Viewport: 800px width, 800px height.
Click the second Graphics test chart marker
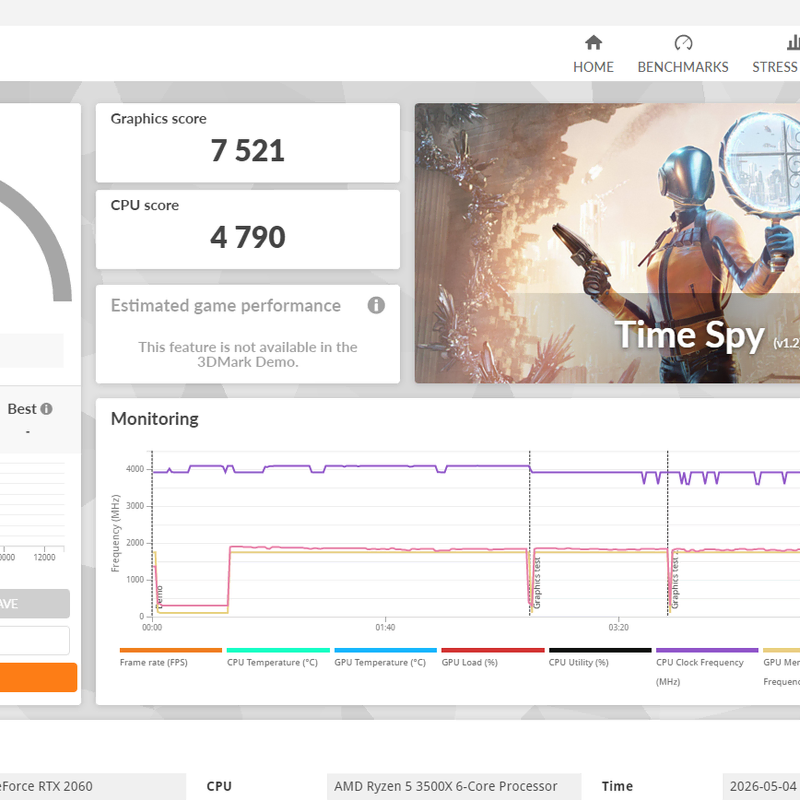coord(675,583)
